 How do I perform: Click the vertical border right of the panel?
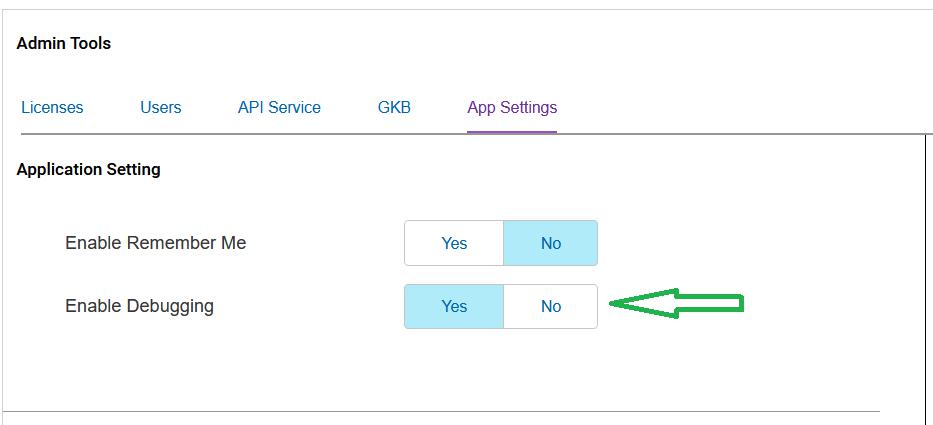tap(924, 280)
